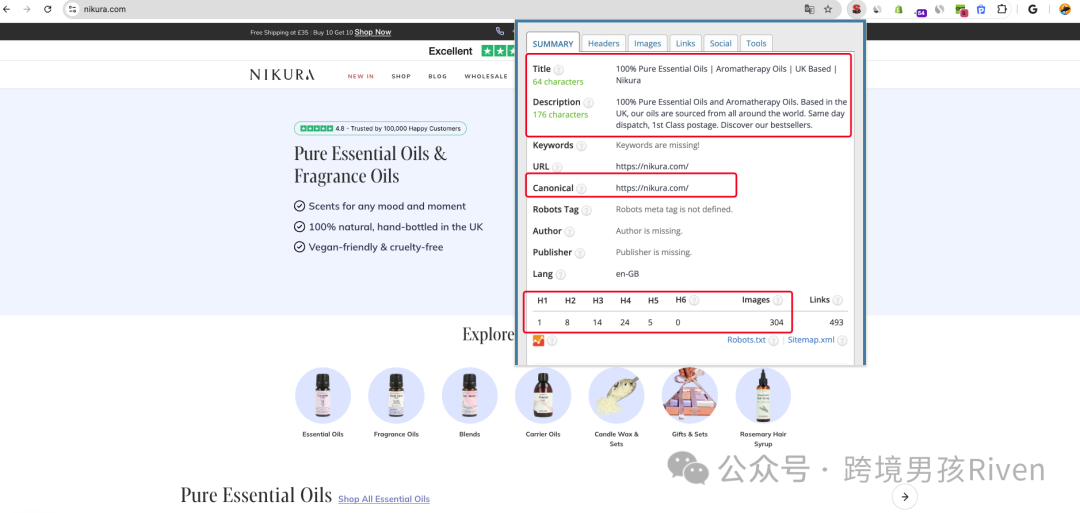Select the help icon next to Lang
The width and height of the screenshot is (1080, 513).
(x=561, y=275)
